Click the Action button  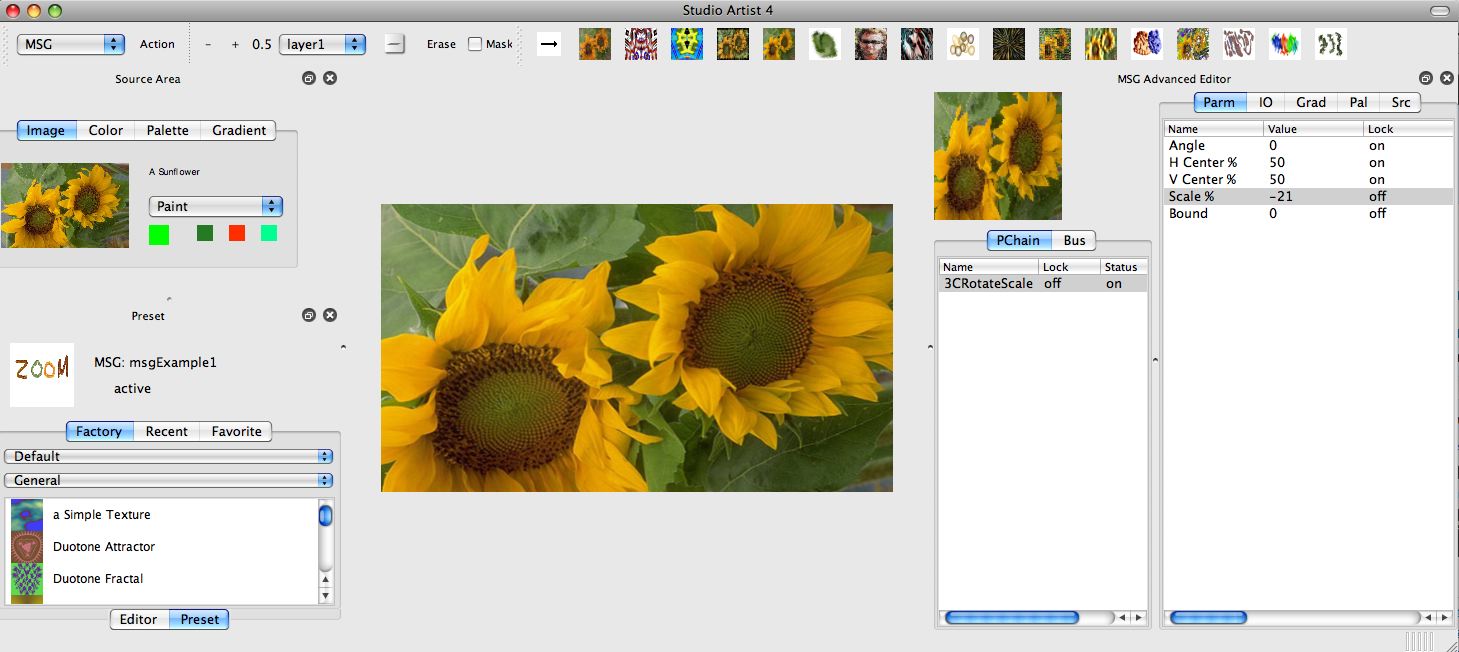157,44
